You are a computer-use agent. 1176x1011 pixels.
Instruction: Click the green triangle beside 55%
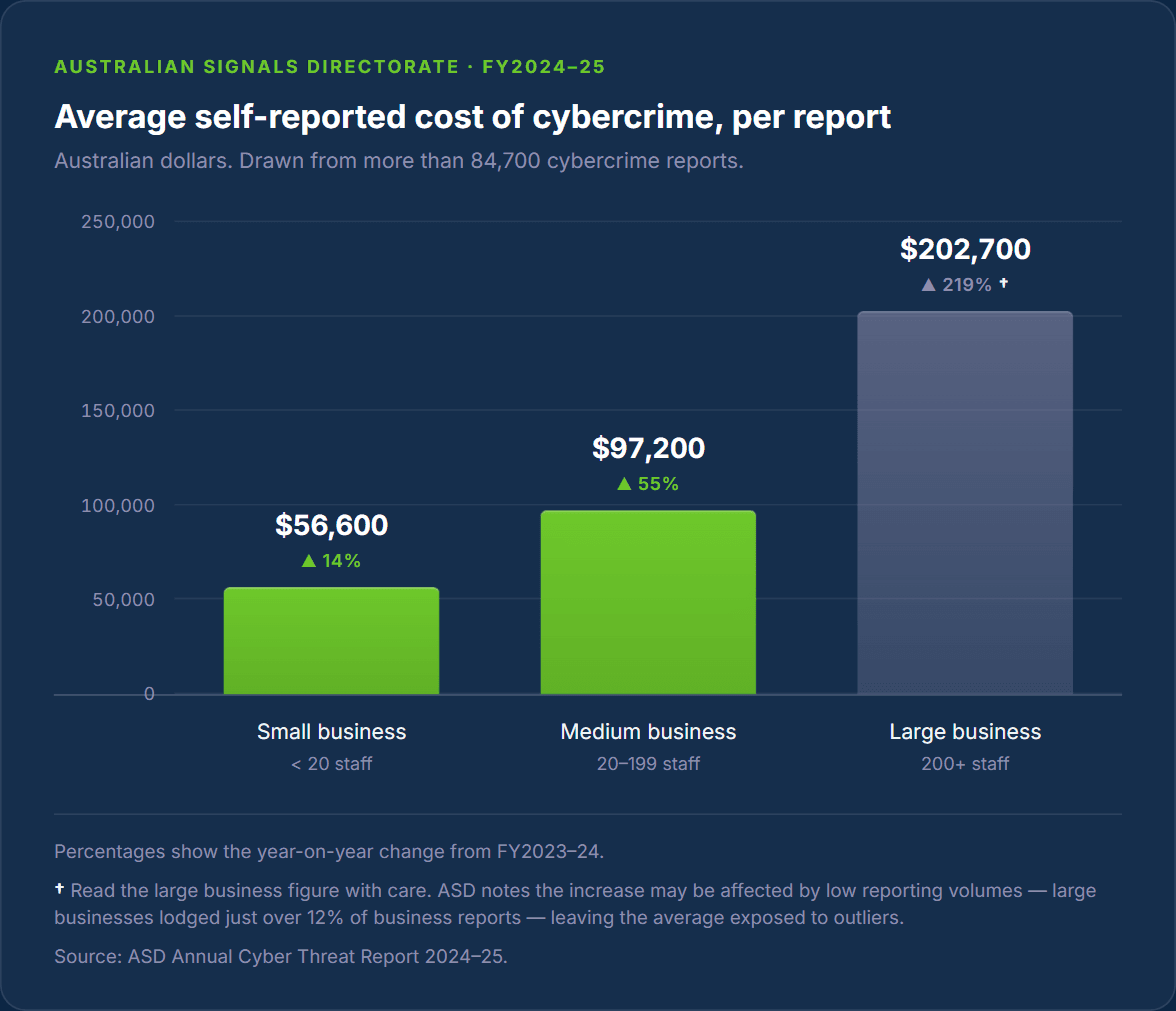[624, 484]
